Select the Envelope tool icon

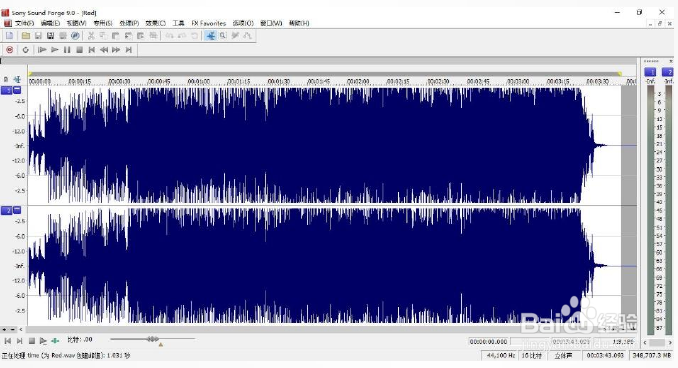click(247, 36)
